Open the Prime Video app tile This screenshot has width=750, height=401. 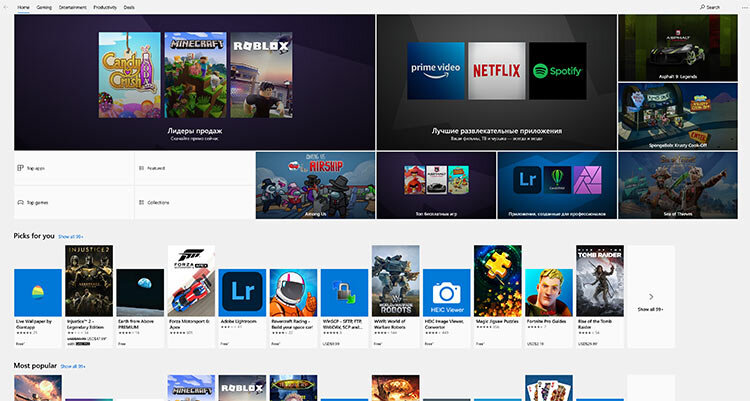tap(436, 71)
